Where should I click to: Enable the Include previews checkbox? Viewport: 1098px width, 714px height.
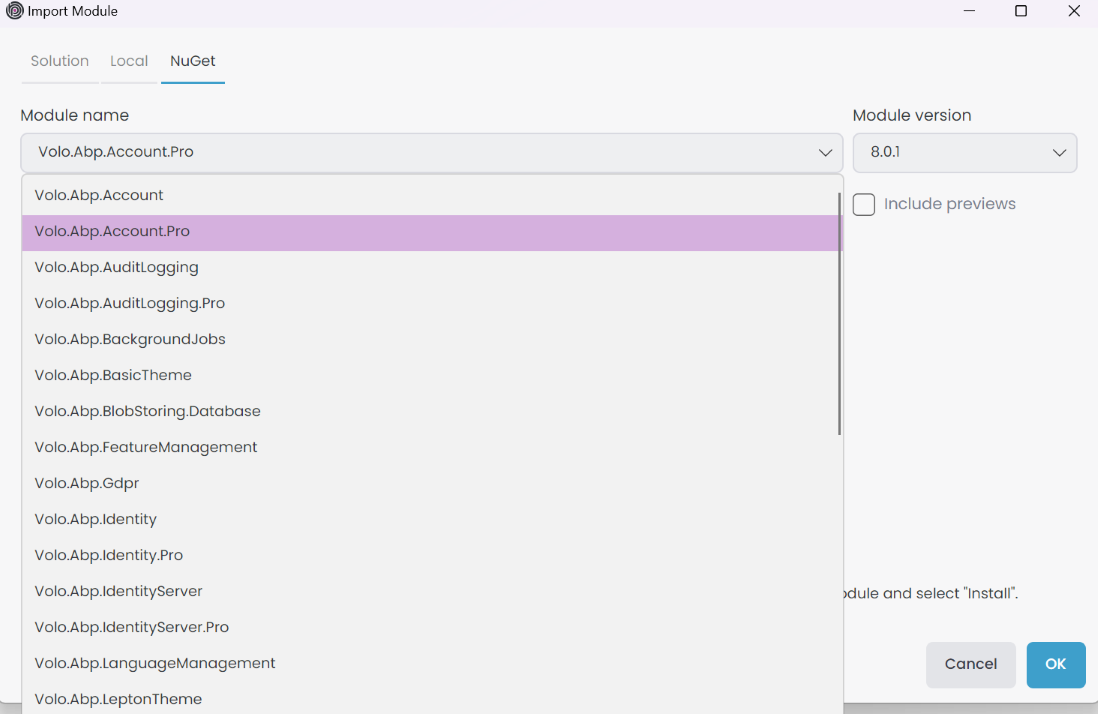pos(863,204)
